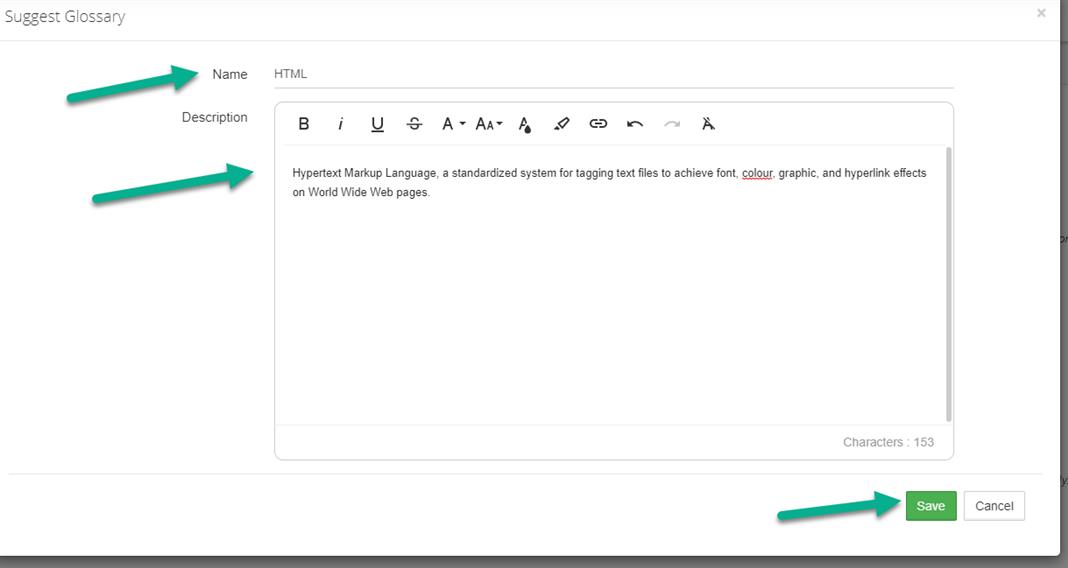This screenshot has width=1068, height=568.
Task: Expand the font size dropdown
Action: 489,124
